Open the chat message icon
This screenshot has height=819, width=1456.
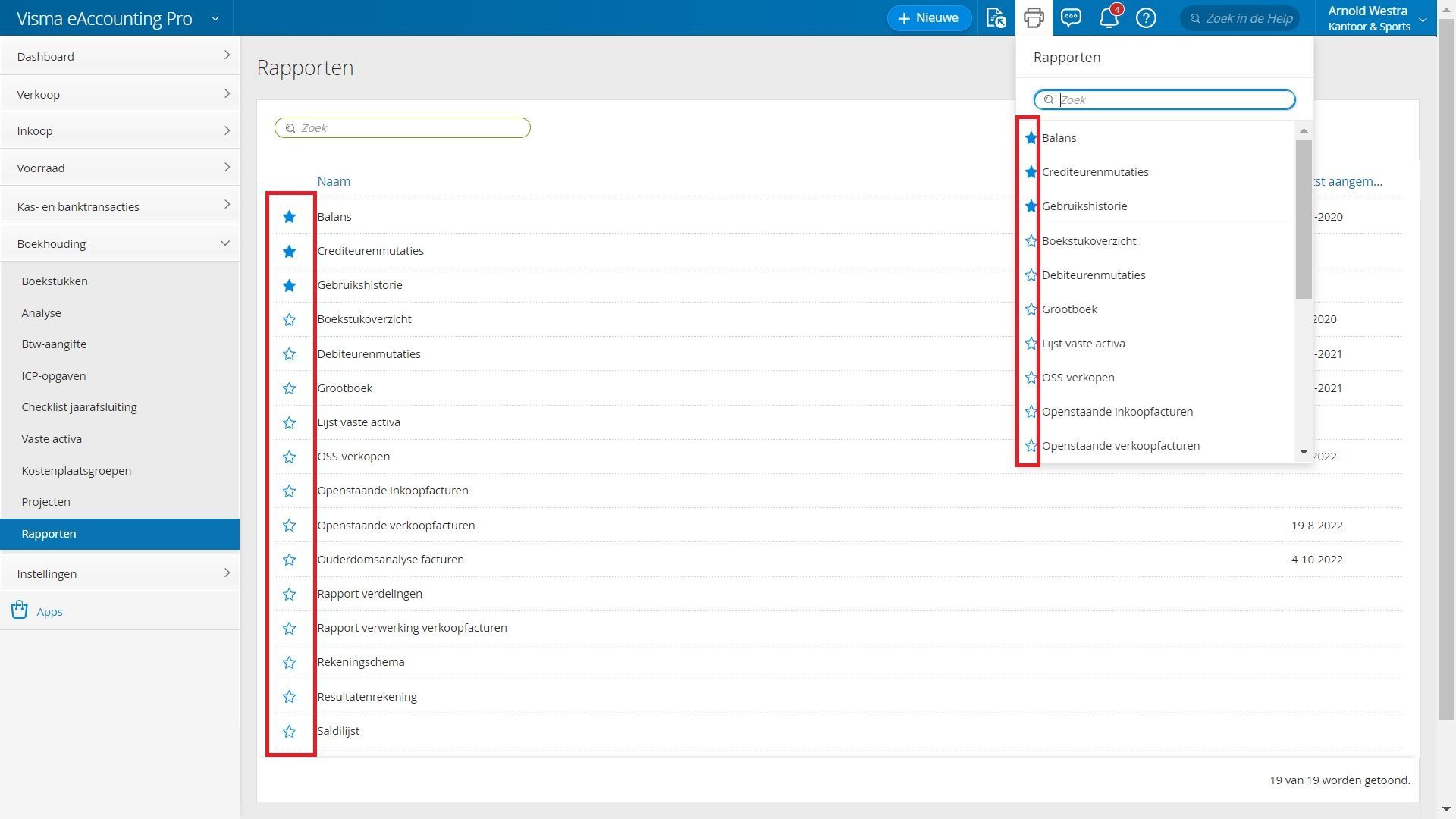[1071, 17]
